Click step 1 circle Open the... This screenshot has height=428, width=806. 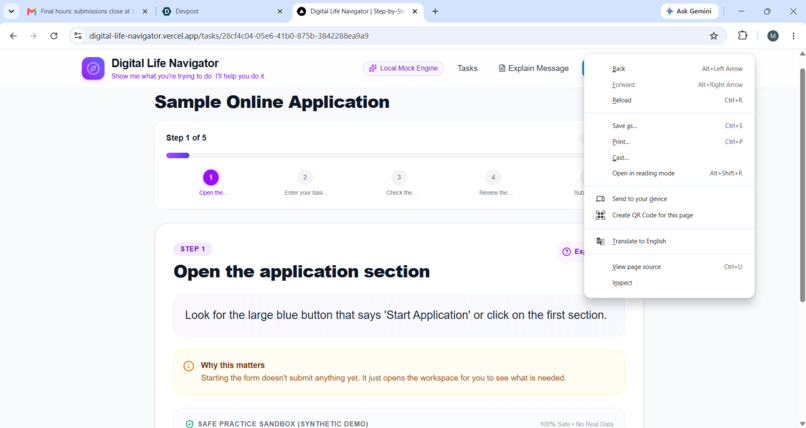tap(211, 177)
